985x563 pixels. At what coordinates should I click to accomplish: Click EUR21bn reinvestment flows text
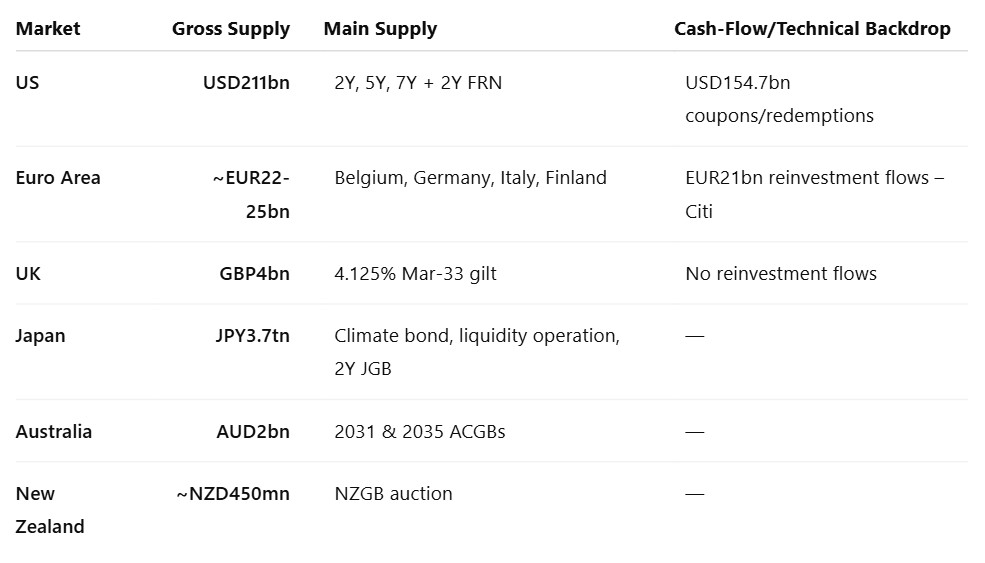click(x=814, y=194)
